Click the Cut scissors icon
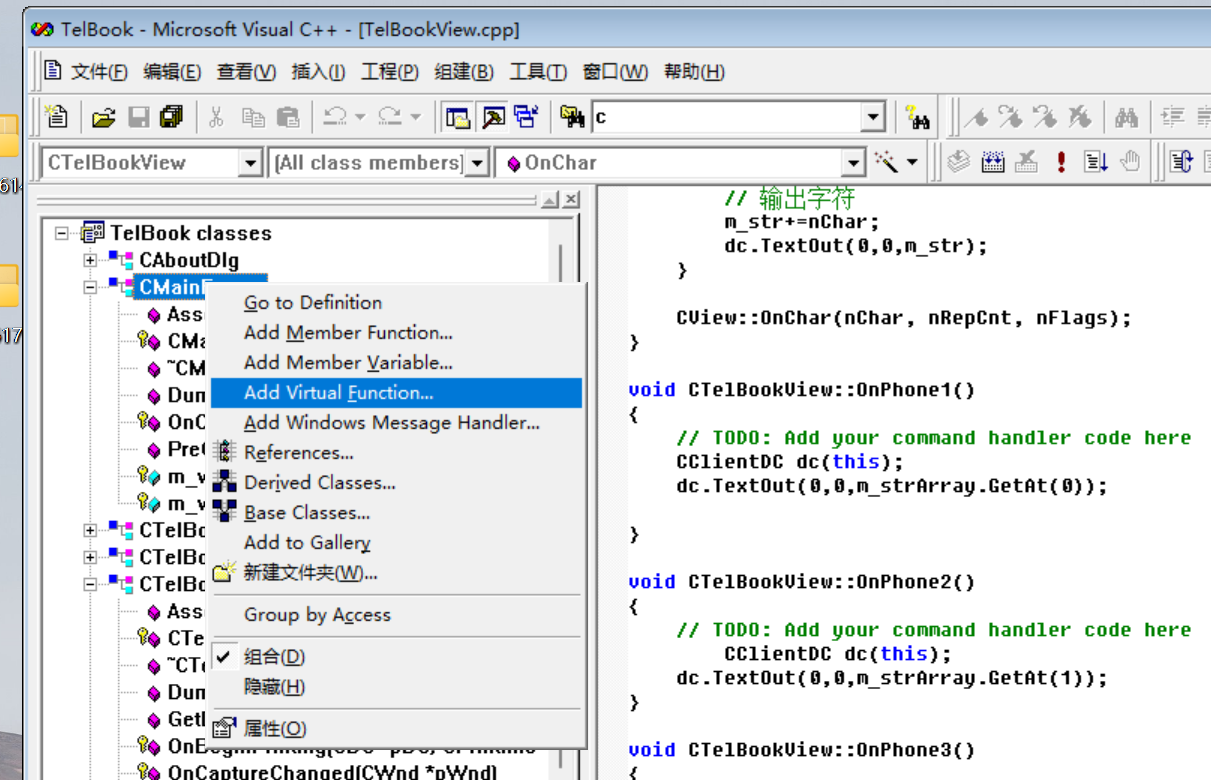1211x780 pixels. click(216, 117)
